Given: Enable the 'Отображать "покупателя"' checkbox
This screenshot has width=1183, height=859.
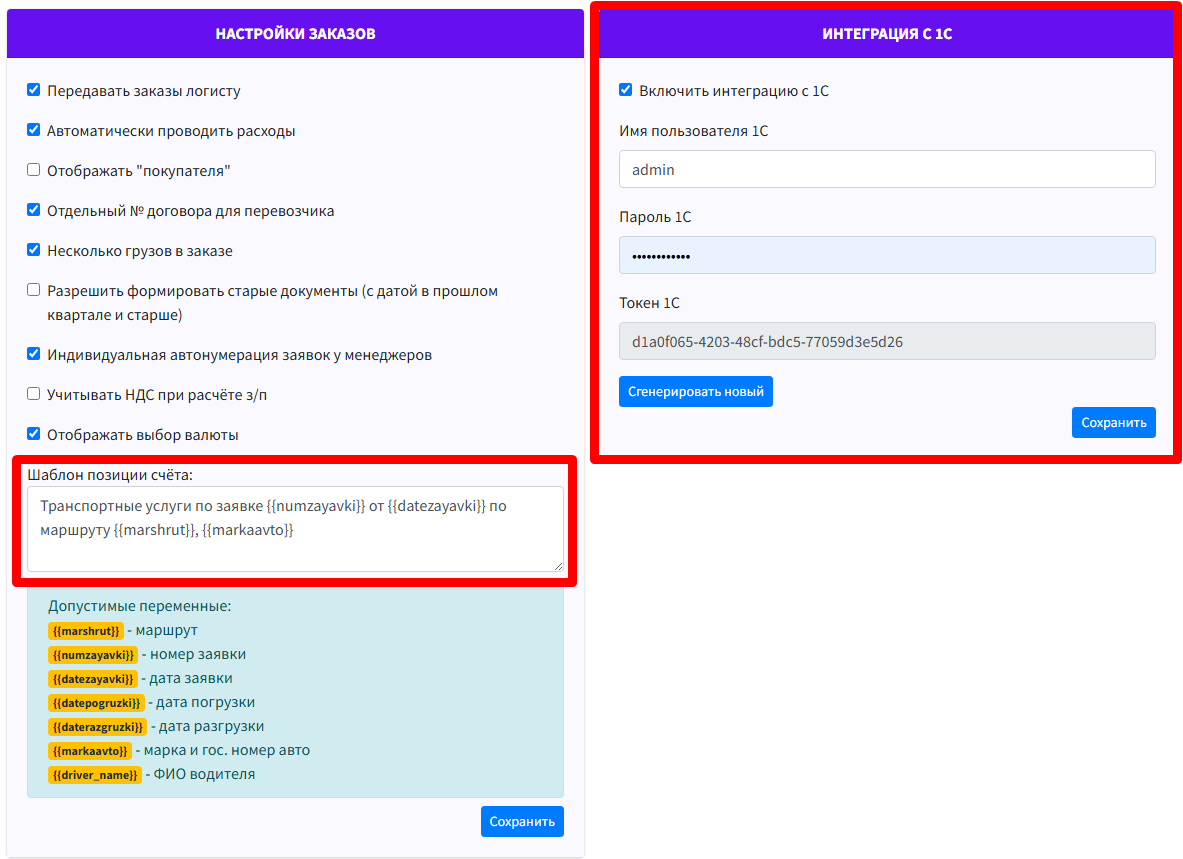Looking at the screenshot, I should click(34, 170).
